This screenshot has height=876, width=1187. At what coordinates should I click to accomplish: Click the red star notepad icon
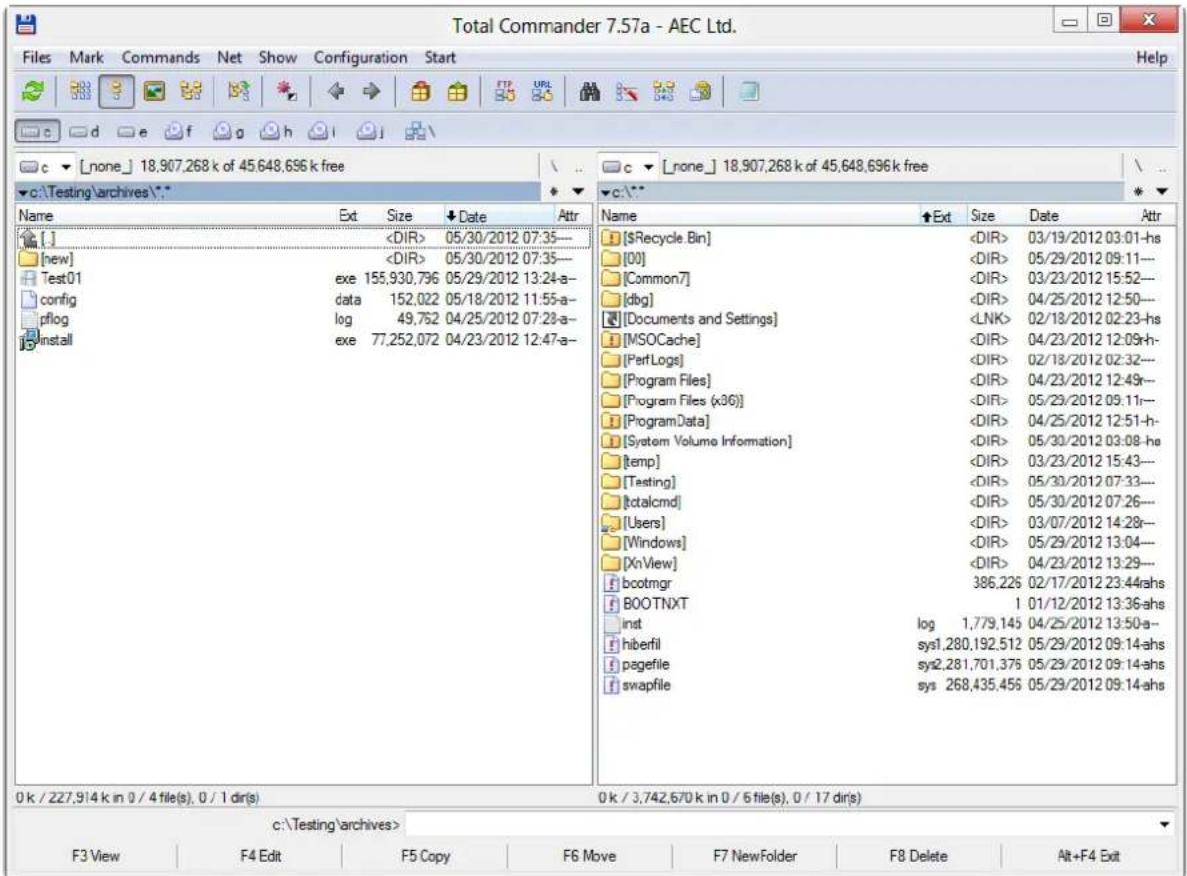(x=286, y=92)
